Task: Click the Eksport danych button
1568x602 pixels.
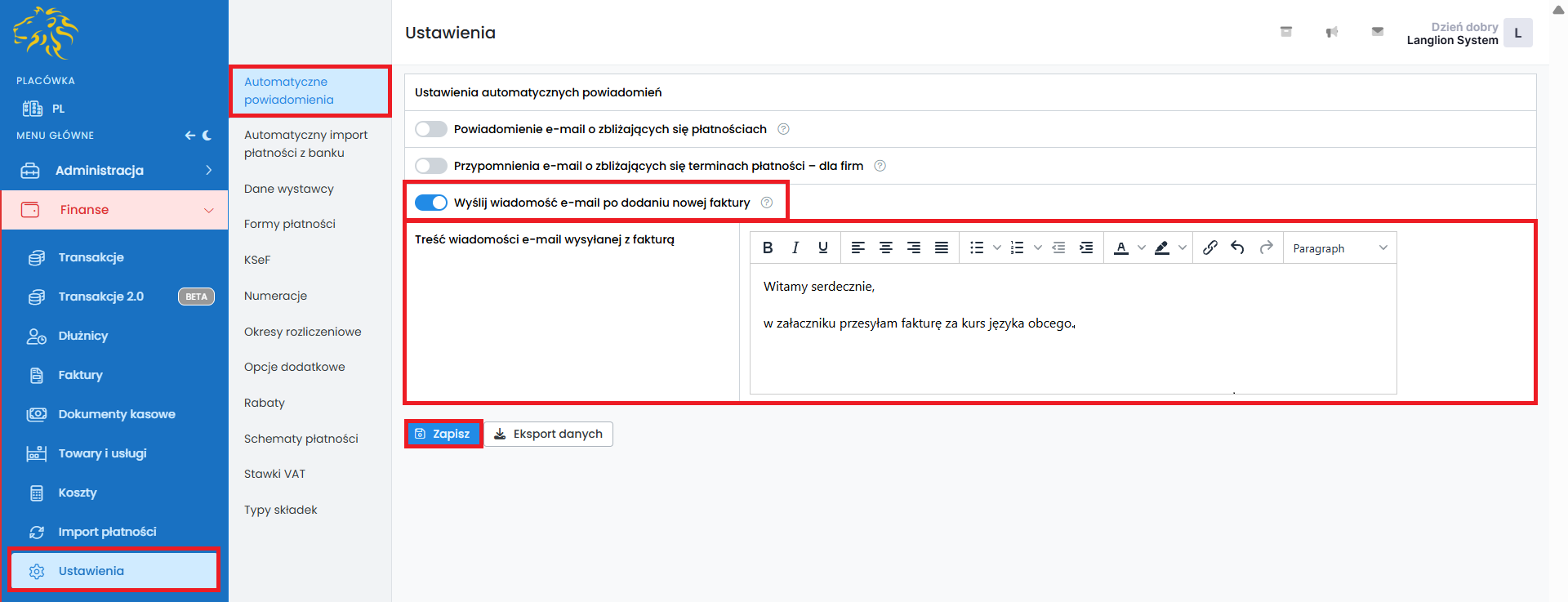Action: [x=549, y=434]
